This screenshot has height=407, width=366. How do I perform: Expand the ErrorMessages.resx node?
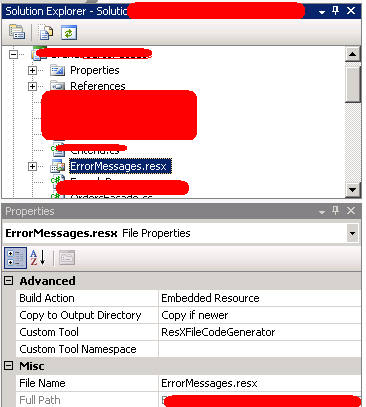point(32,166)
